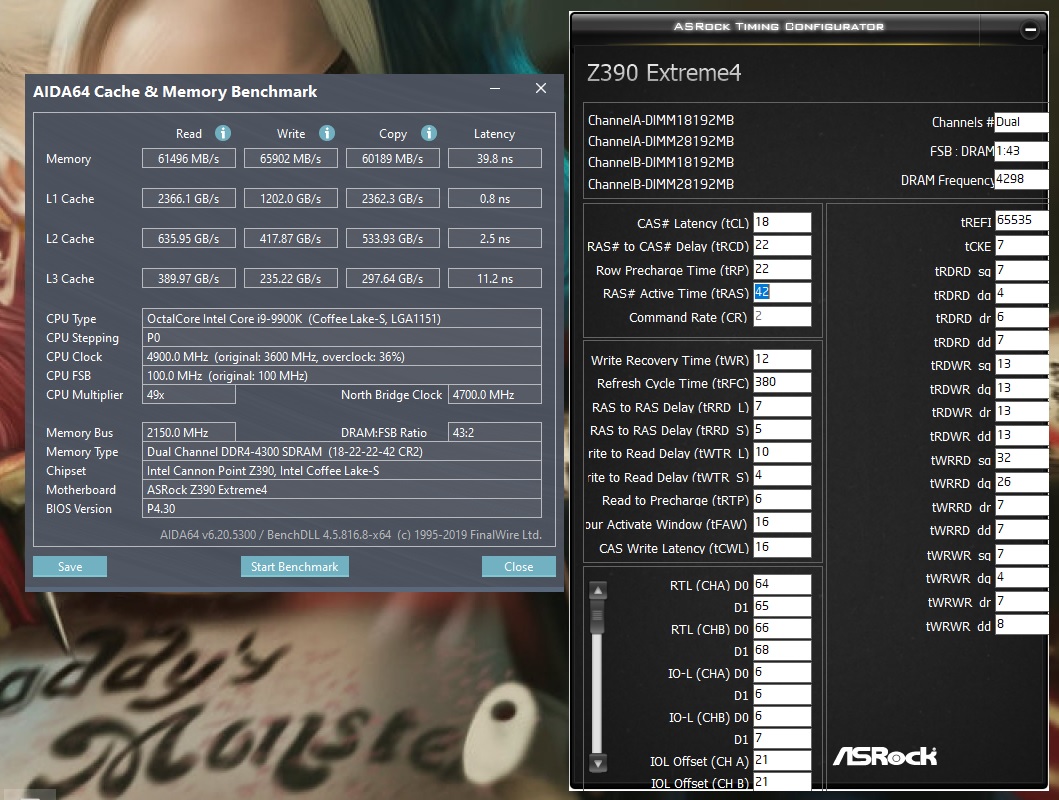Close AIDA64 window with the X icon

[x=541, y=88]
